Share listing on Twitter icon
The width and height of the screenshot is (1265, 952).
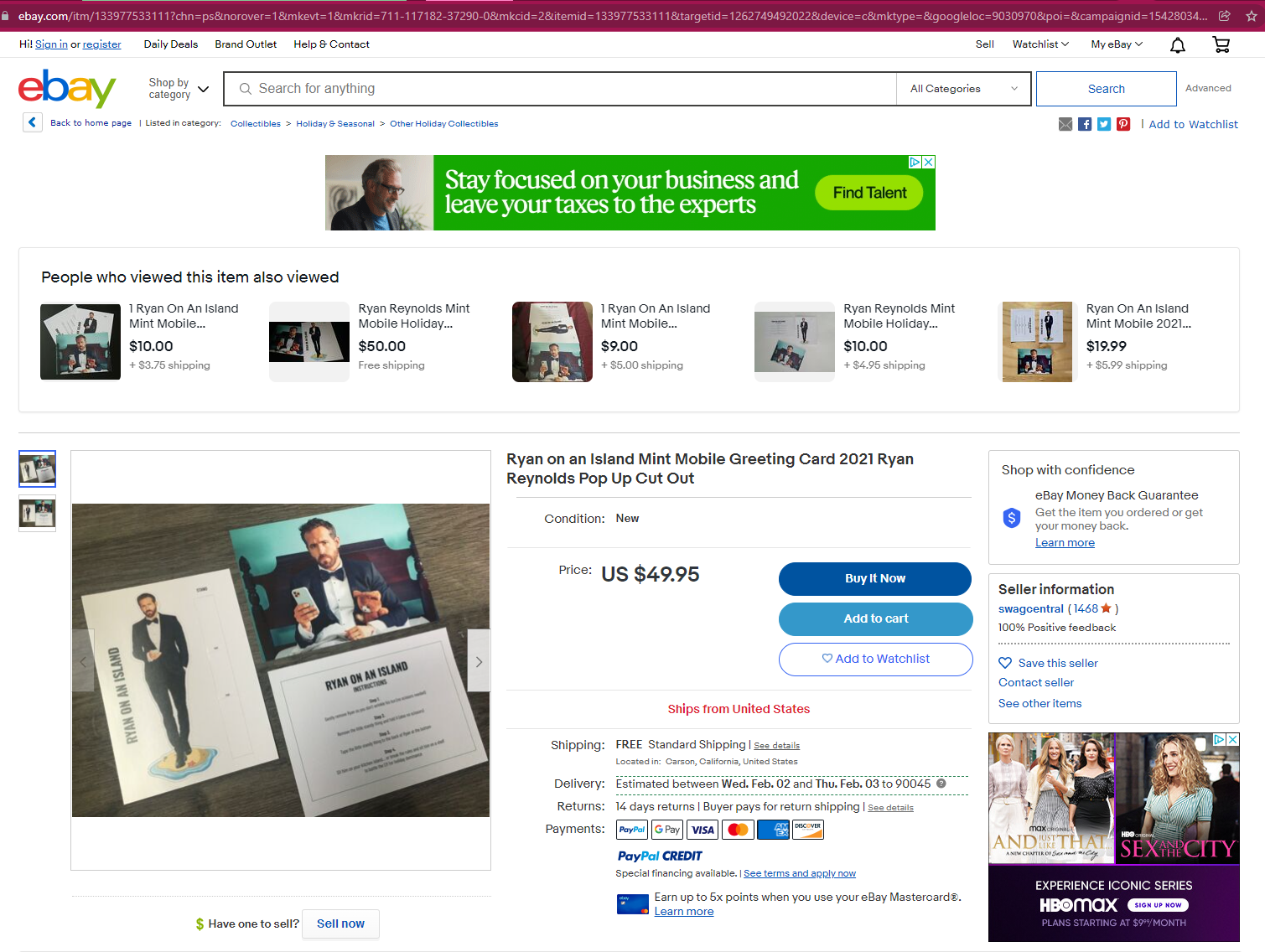pos(1104,124)
